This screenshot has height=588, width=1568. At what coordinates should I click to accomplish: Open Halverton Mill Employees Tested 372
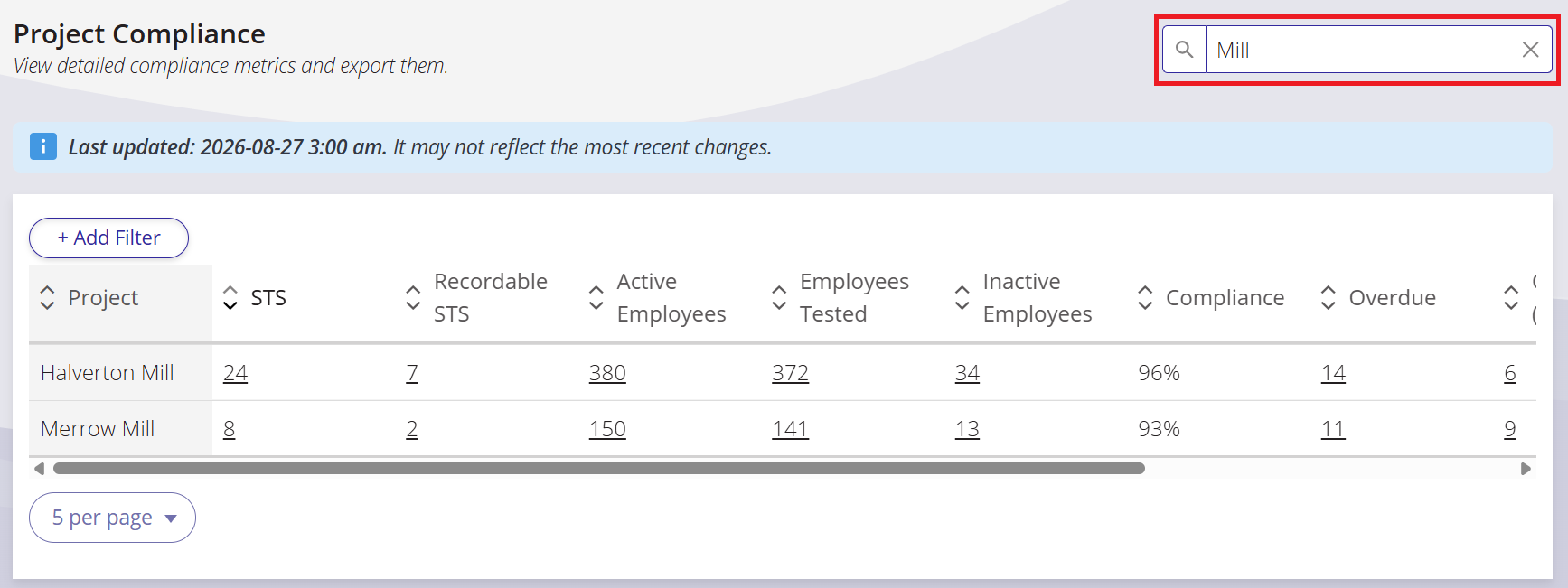[790, 373]
